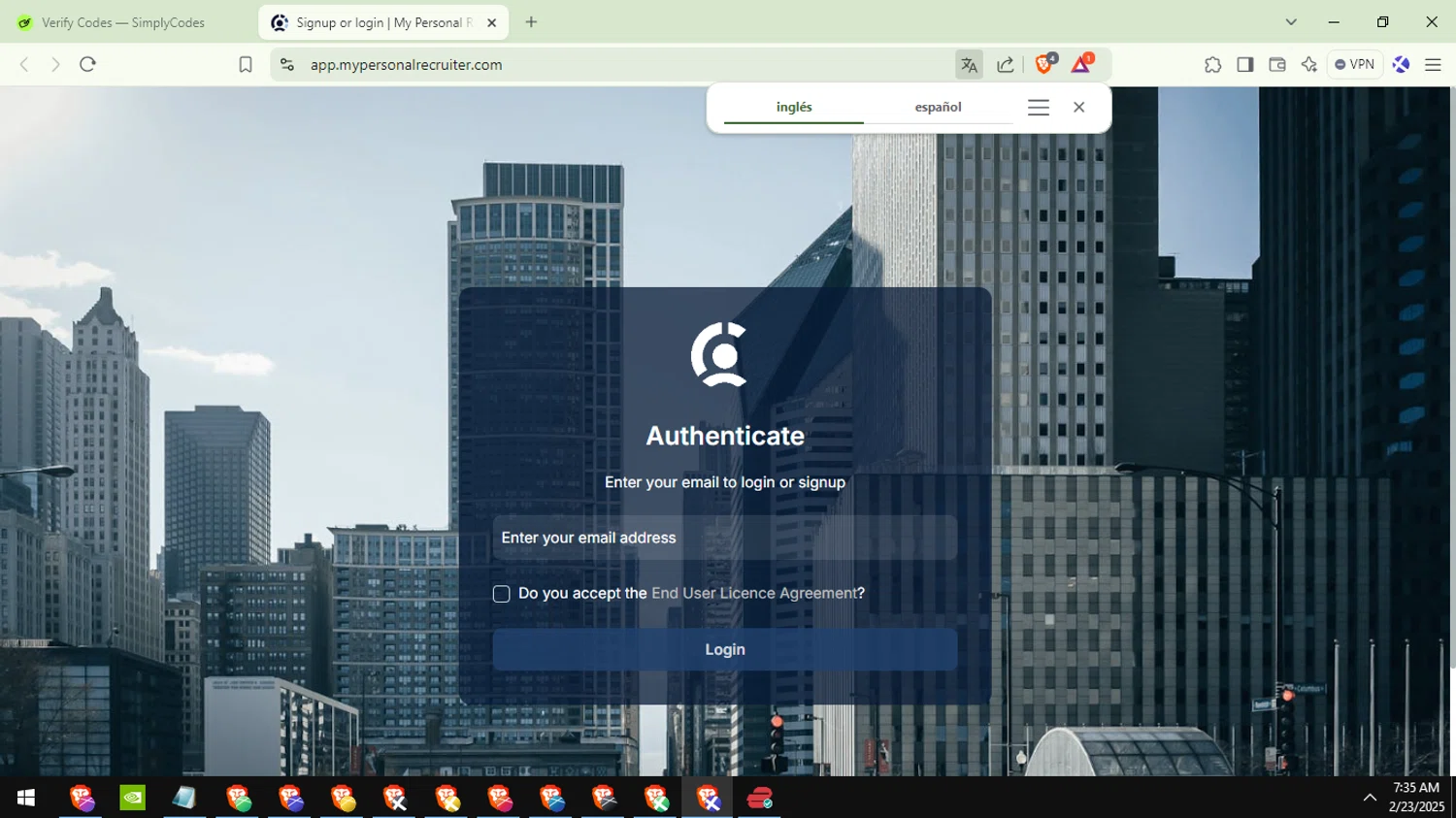Close the Signup or login tab
This screenshot has height=818, width=1456.
tap(492, 22)
